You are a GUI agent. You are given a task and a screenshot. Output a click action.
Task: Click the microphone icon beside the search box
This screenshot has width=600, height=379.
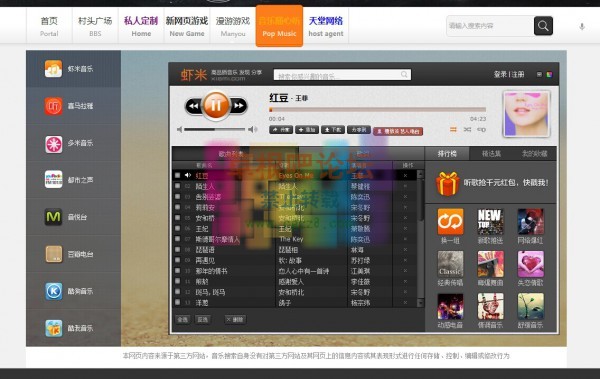point(582,26)
